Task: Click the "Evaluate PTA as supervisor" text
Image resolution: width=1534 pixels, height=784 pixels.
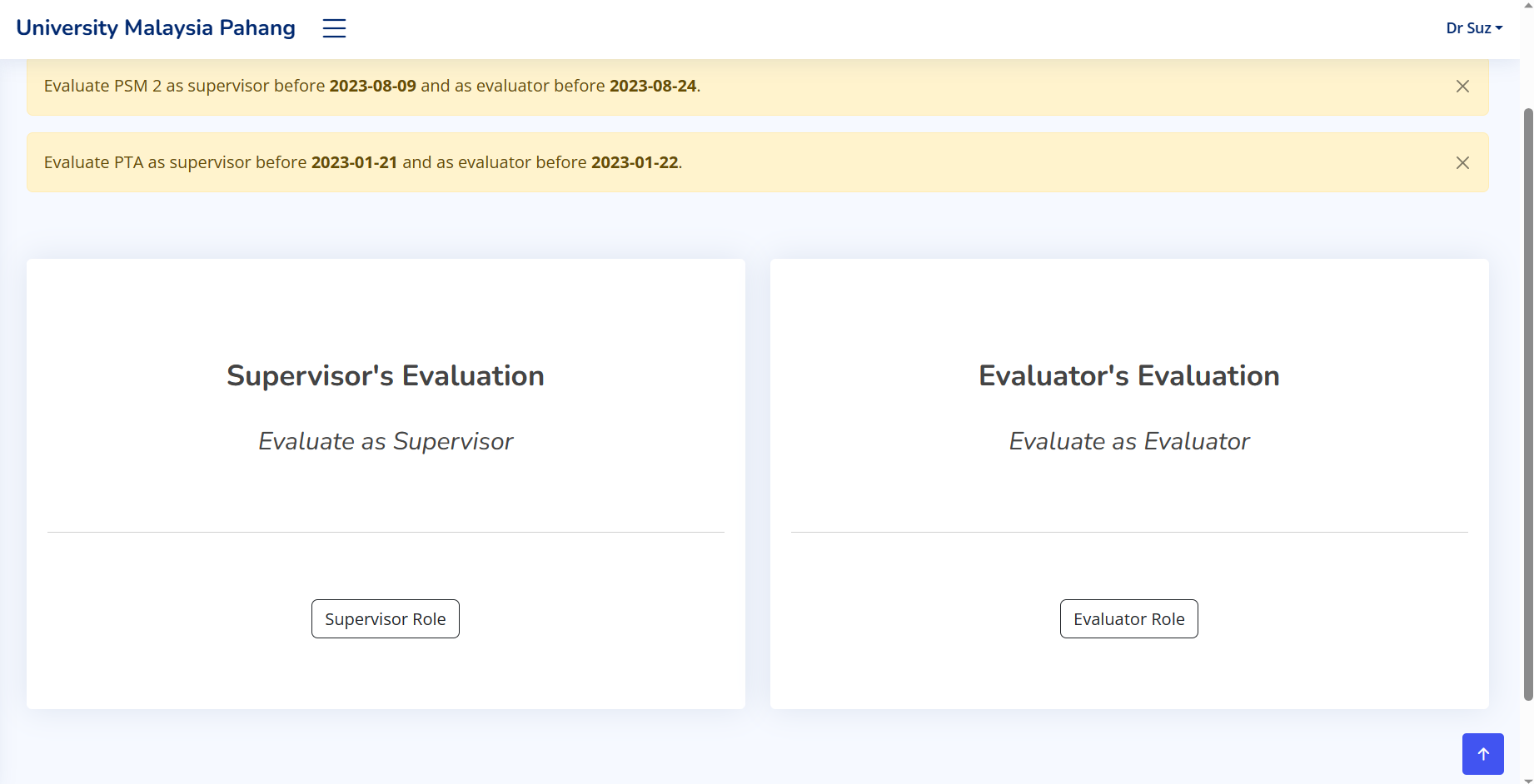Action: click(175, 163)
